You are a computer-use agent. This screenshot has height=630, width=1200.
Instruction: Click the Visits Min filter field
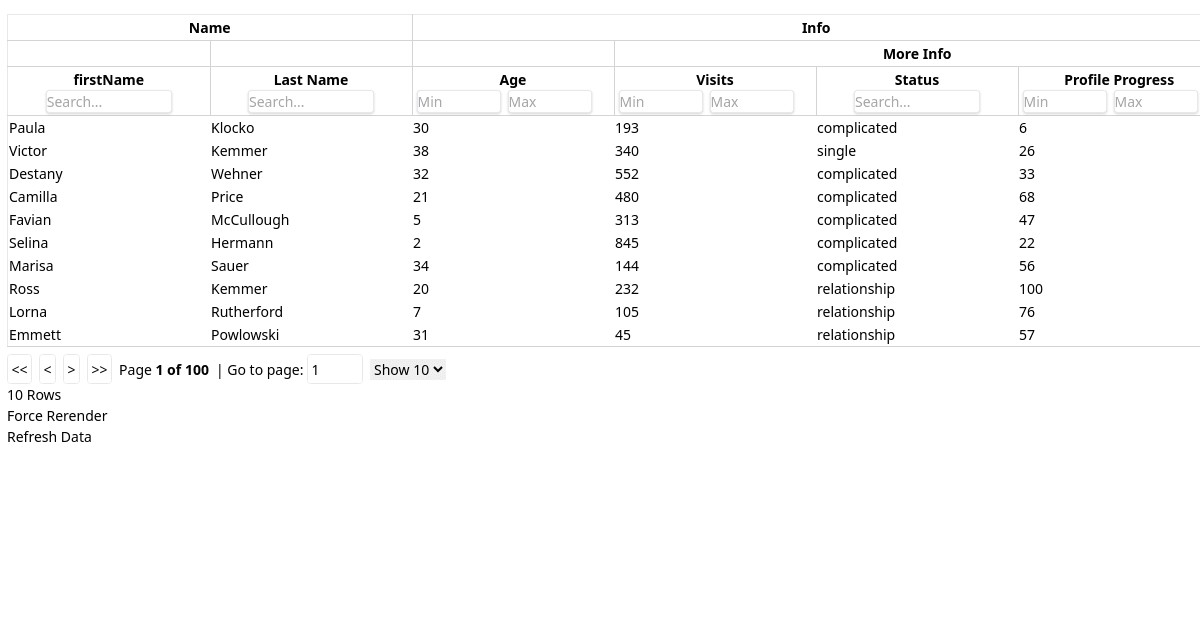pos(659,101)
